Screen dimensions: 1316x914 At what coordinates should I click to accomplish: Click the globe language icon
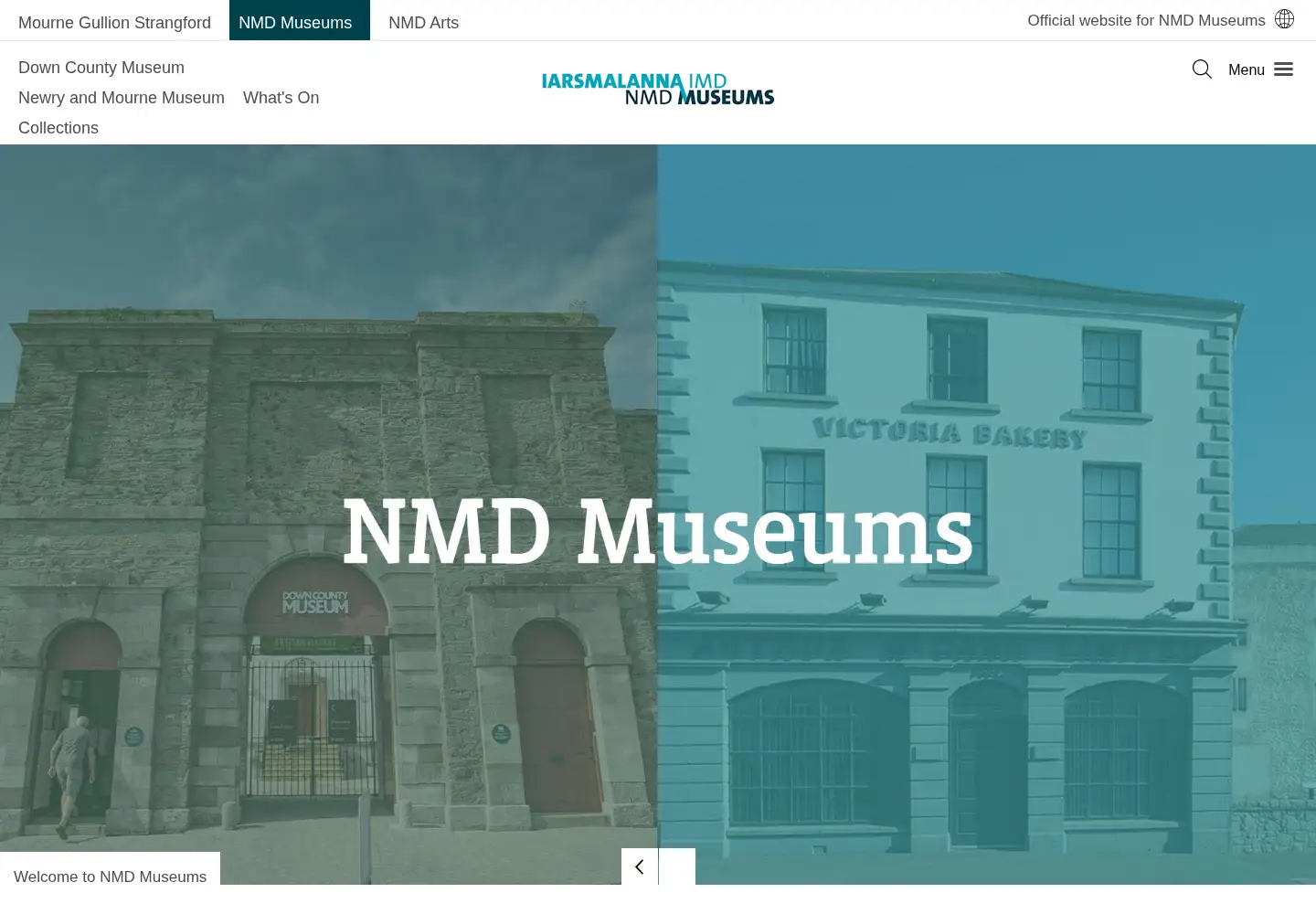1284,19
